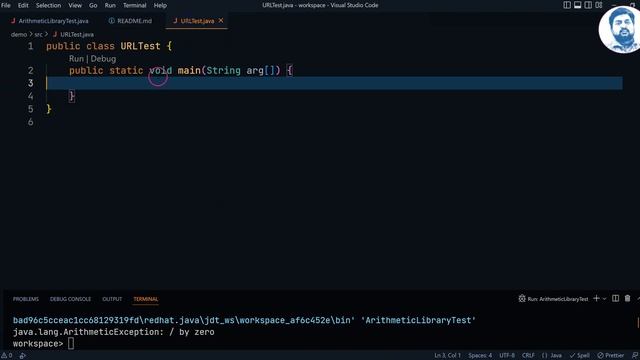Toggle bottom panel layout icon
640x360 pixels.
[x=578, y=5]
